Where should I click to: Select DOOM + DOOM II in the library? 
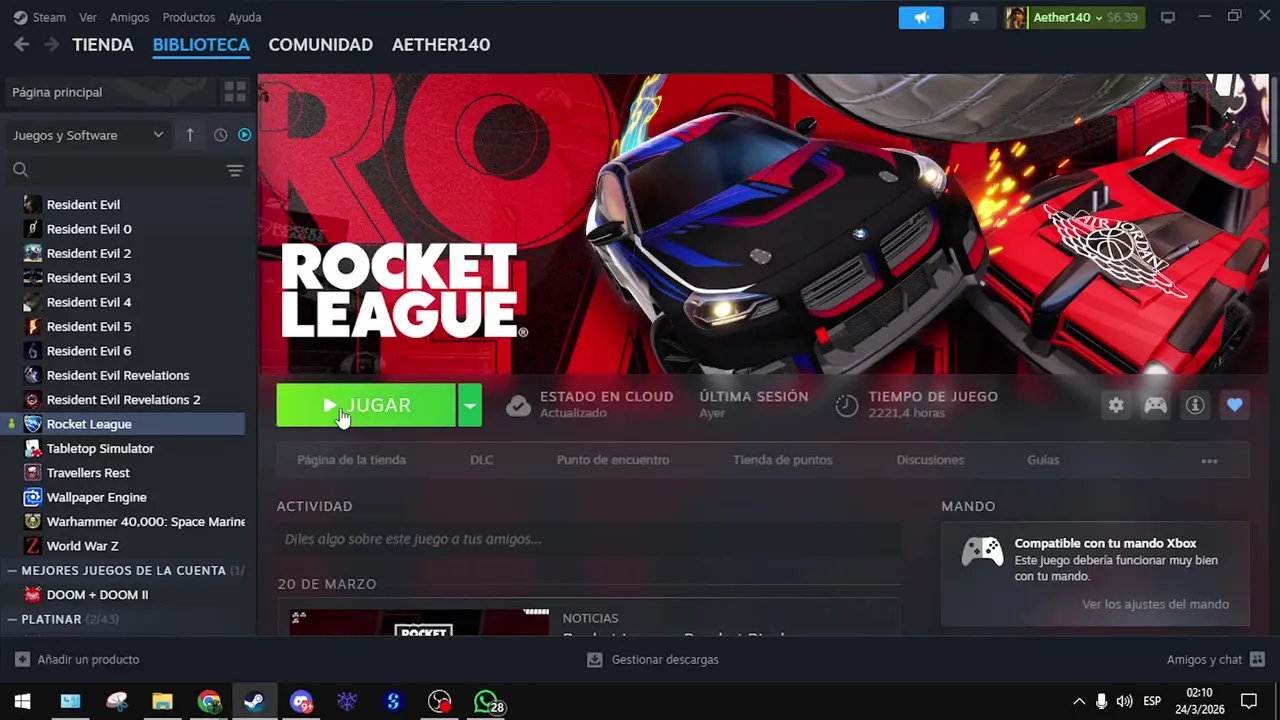(x=97, y=595)
